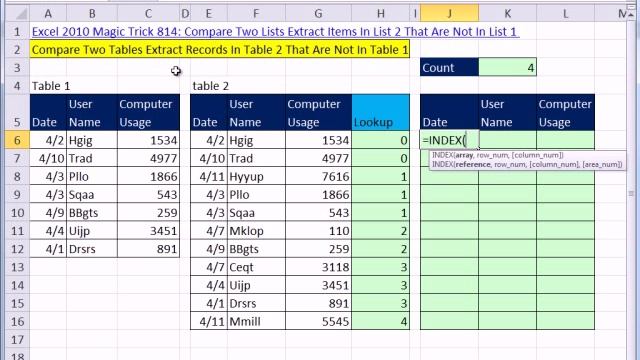This screenshot has width=640, height=360.
Task: Select Table 1 'Computer Usage' header cell
Action: (x=149, y=113)
